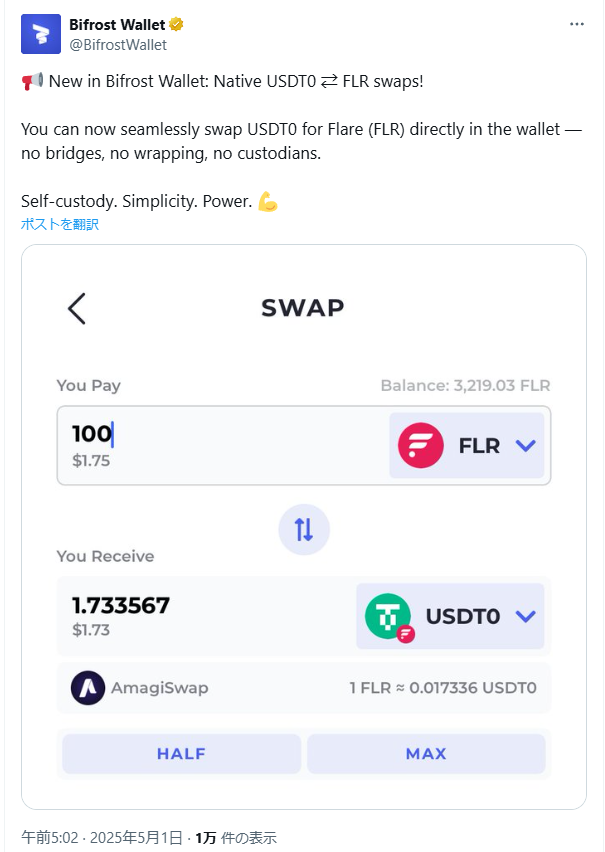Click the post timestamp 午前5:02
The height and width of the screenshot is (852, 605).
(x=49, y=837)
